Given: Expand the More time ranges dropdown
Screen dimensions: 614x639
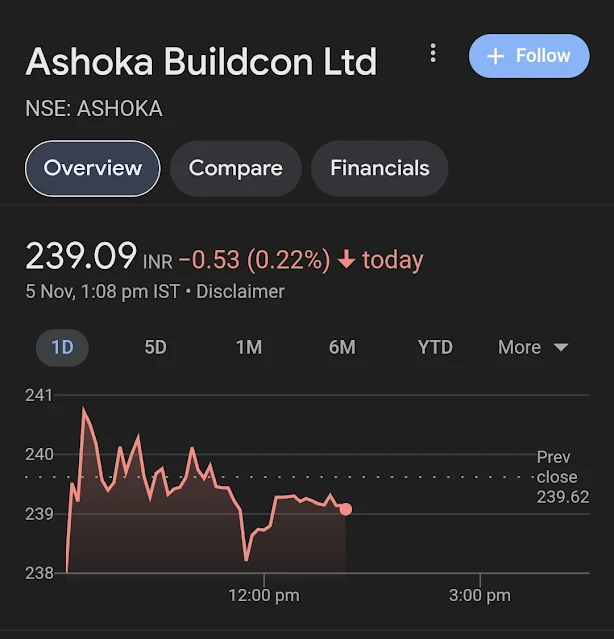Looking at the screenshot, I should point(533,347).
